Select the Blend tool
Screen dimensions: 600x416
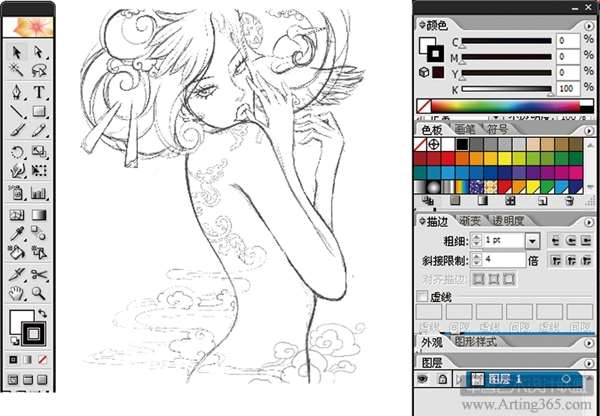click(39, 233)
